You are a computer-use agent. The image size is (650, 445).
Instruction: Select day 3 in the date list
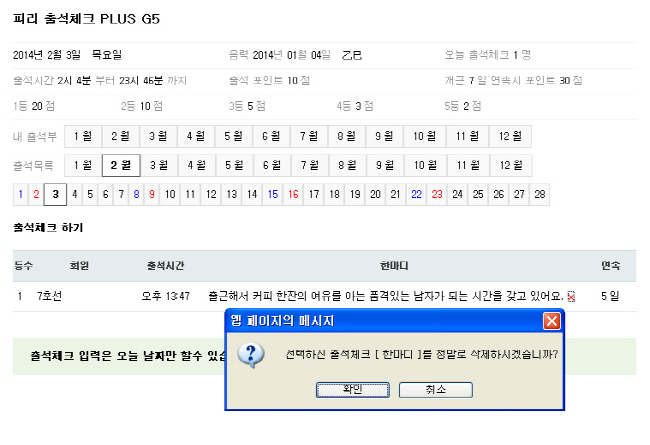(55, 194)
